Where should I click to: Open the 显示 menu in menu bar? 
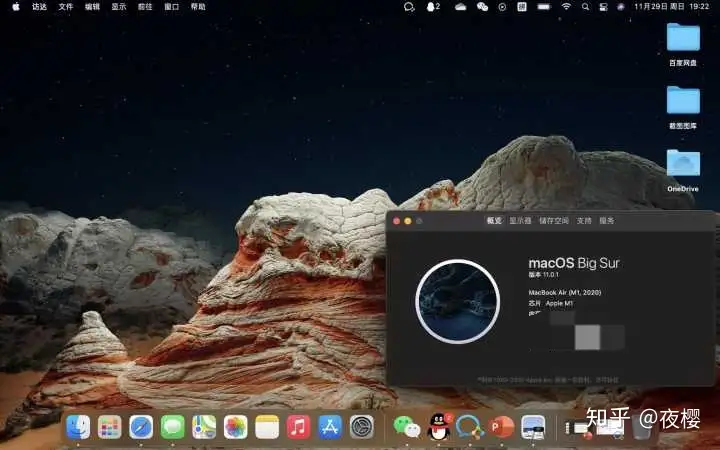(x=118, y=6)
